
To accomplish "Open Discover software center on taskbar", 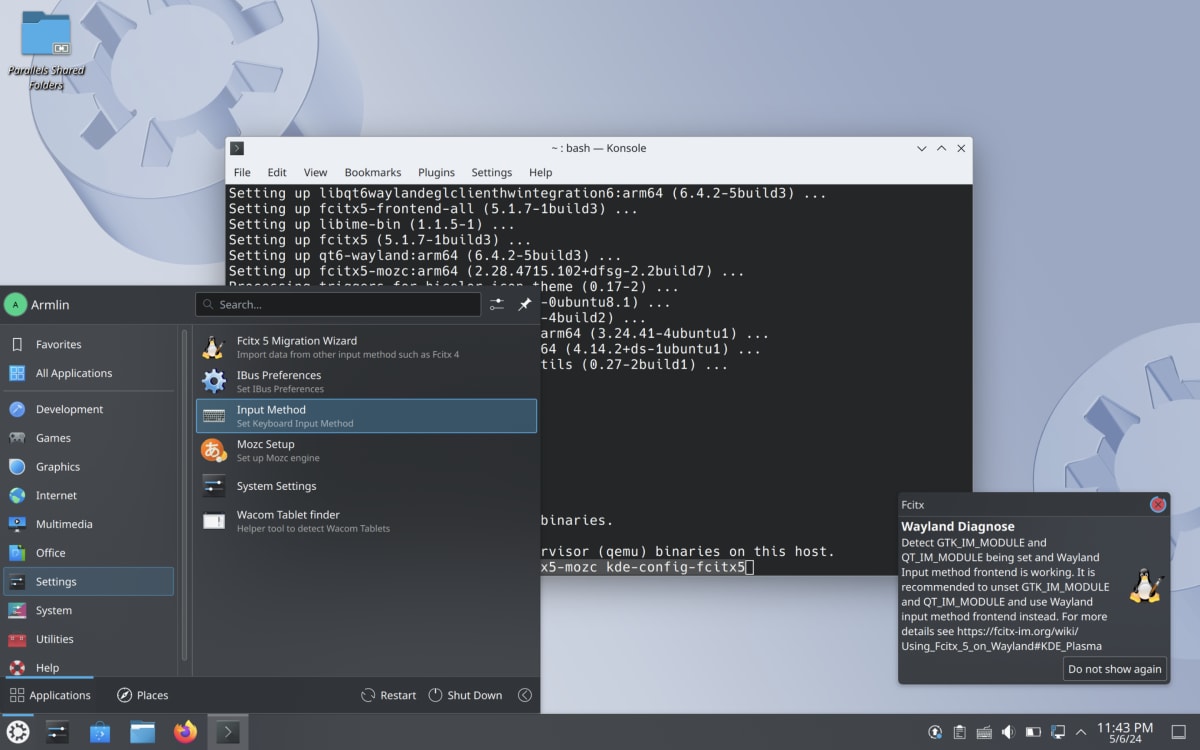I will pyautogui.click(x=100, y=732).
